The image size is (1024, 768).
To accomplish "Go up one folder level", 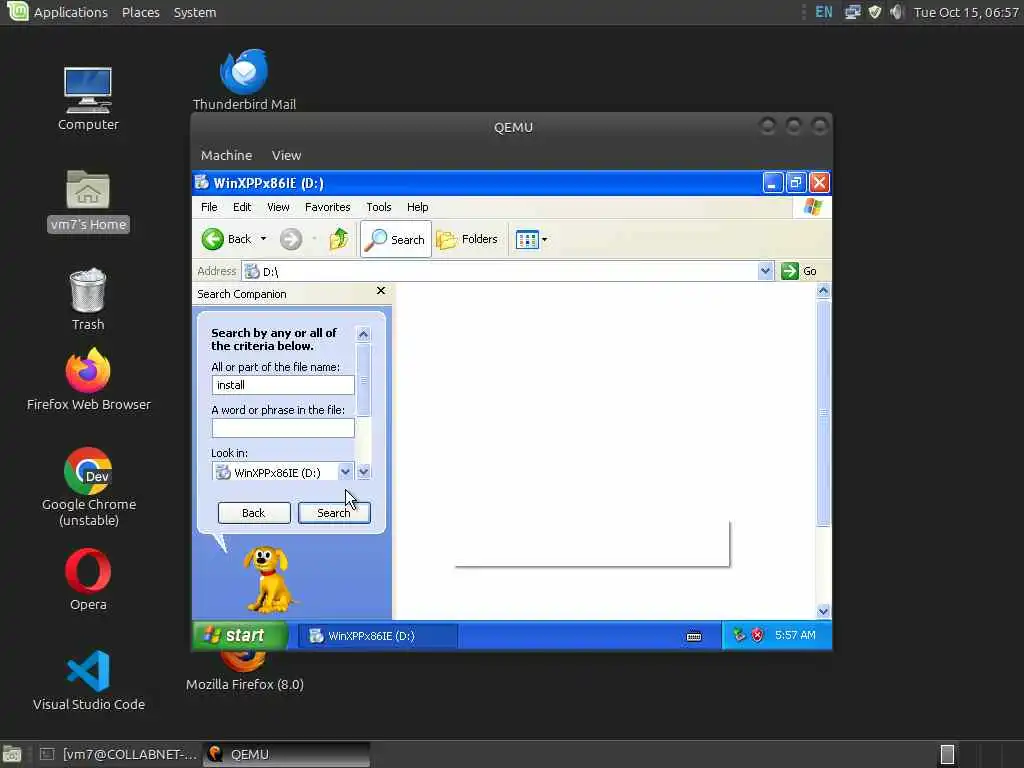I will pyautogui.click(x=338, y=239).
